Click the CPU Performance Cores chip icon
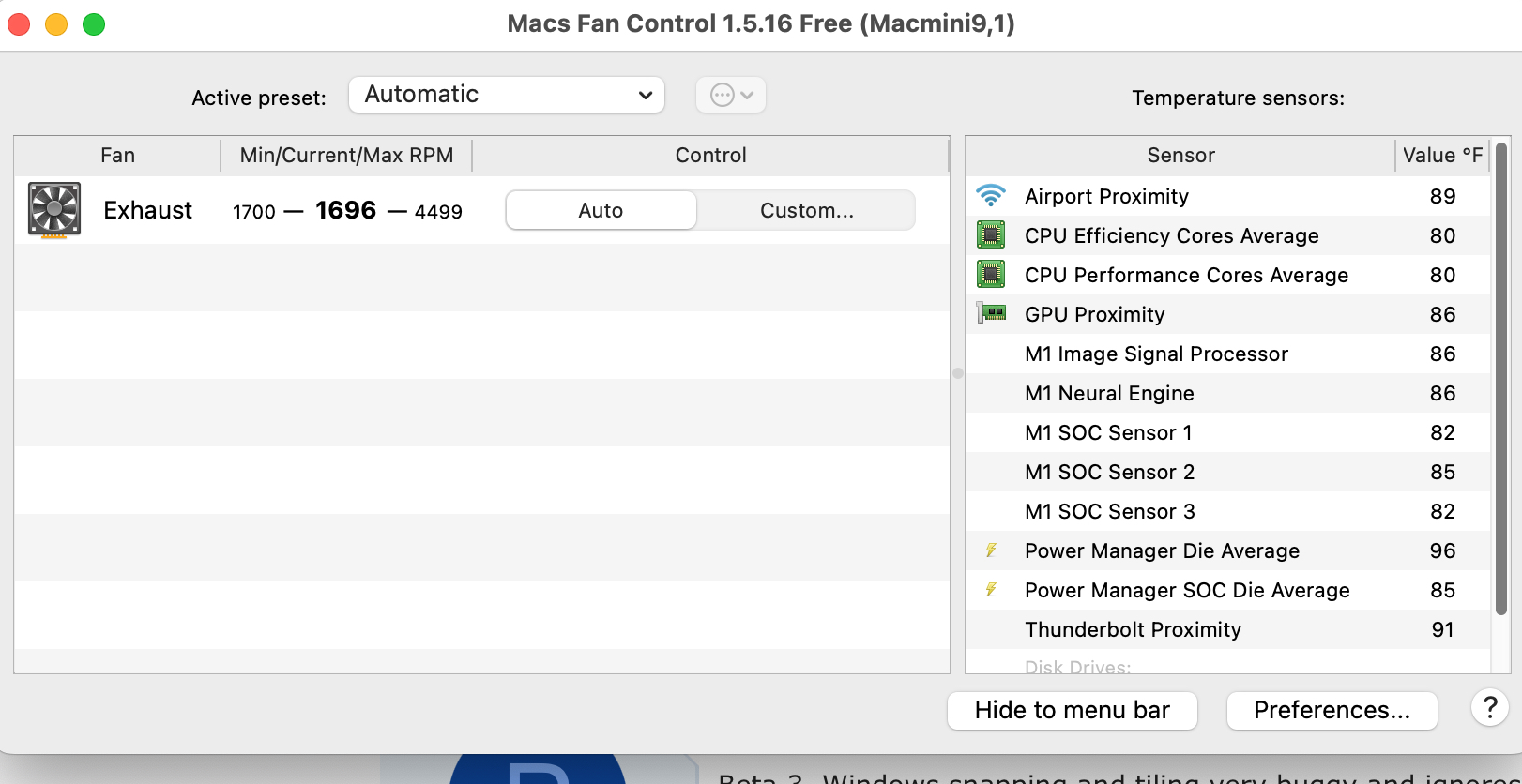Screen dimensions: 1522x784 (x=991, y=274)
